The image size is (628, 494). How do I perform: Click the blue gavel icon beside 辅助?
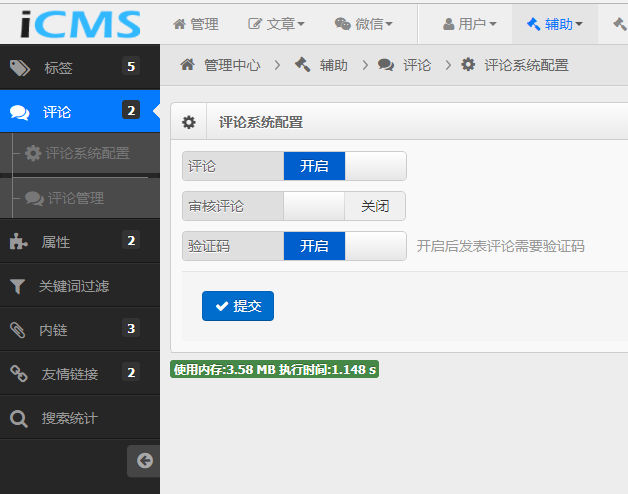coord(533,24)
